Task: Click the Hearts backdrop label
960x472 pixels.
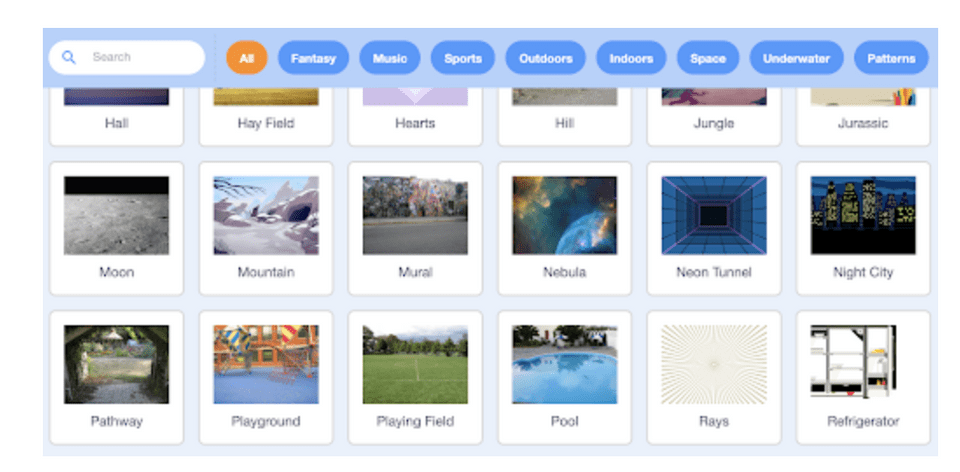Action: pyautogui.click(x=415, y=123)
